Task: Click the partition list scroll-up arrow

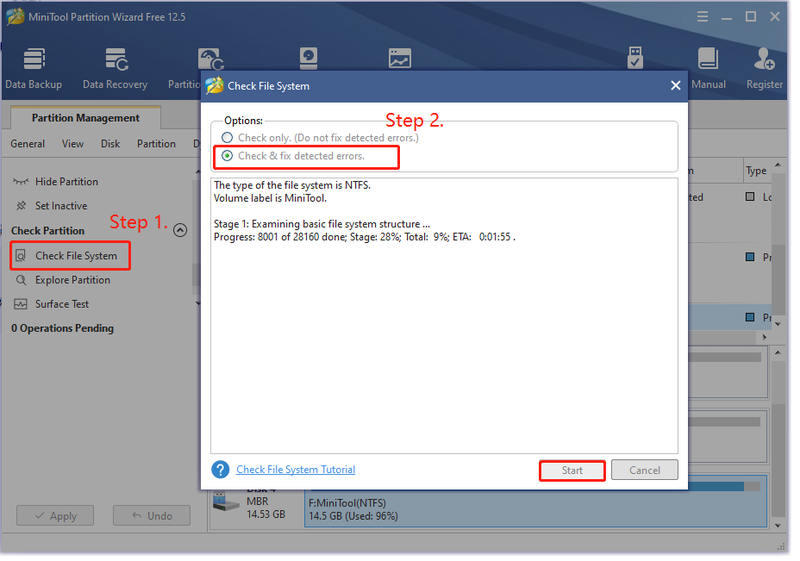Action: [x=778, y=165]
